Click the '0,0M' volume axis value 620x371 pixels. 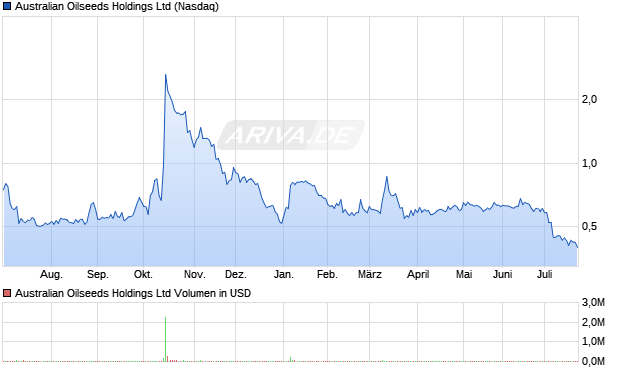[x=593, y=361]
